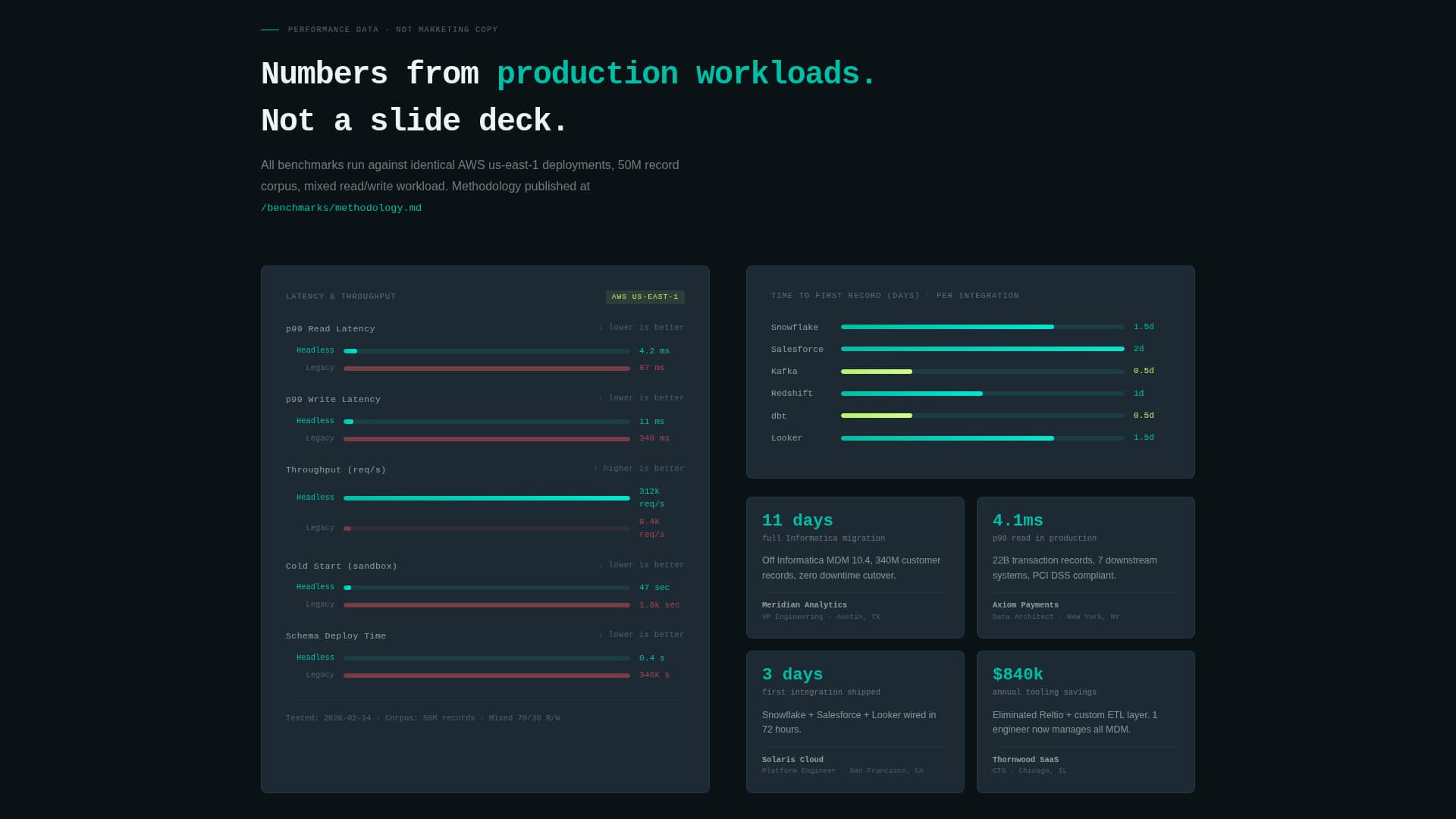This screenshot has height=819, width=1456.
Task: Click the Meridian Analytics company name
Action: [x=805, y=604]
